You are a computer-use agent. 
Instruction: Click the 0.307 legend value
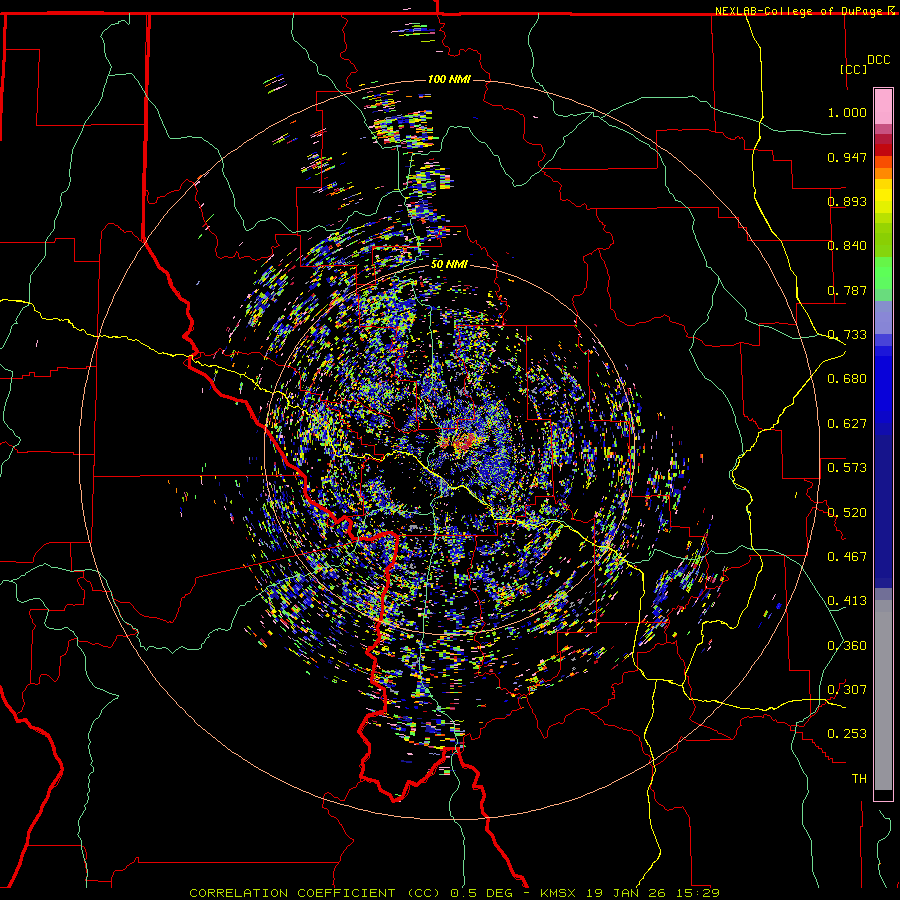pyautogui.click(x=847, y=690)
